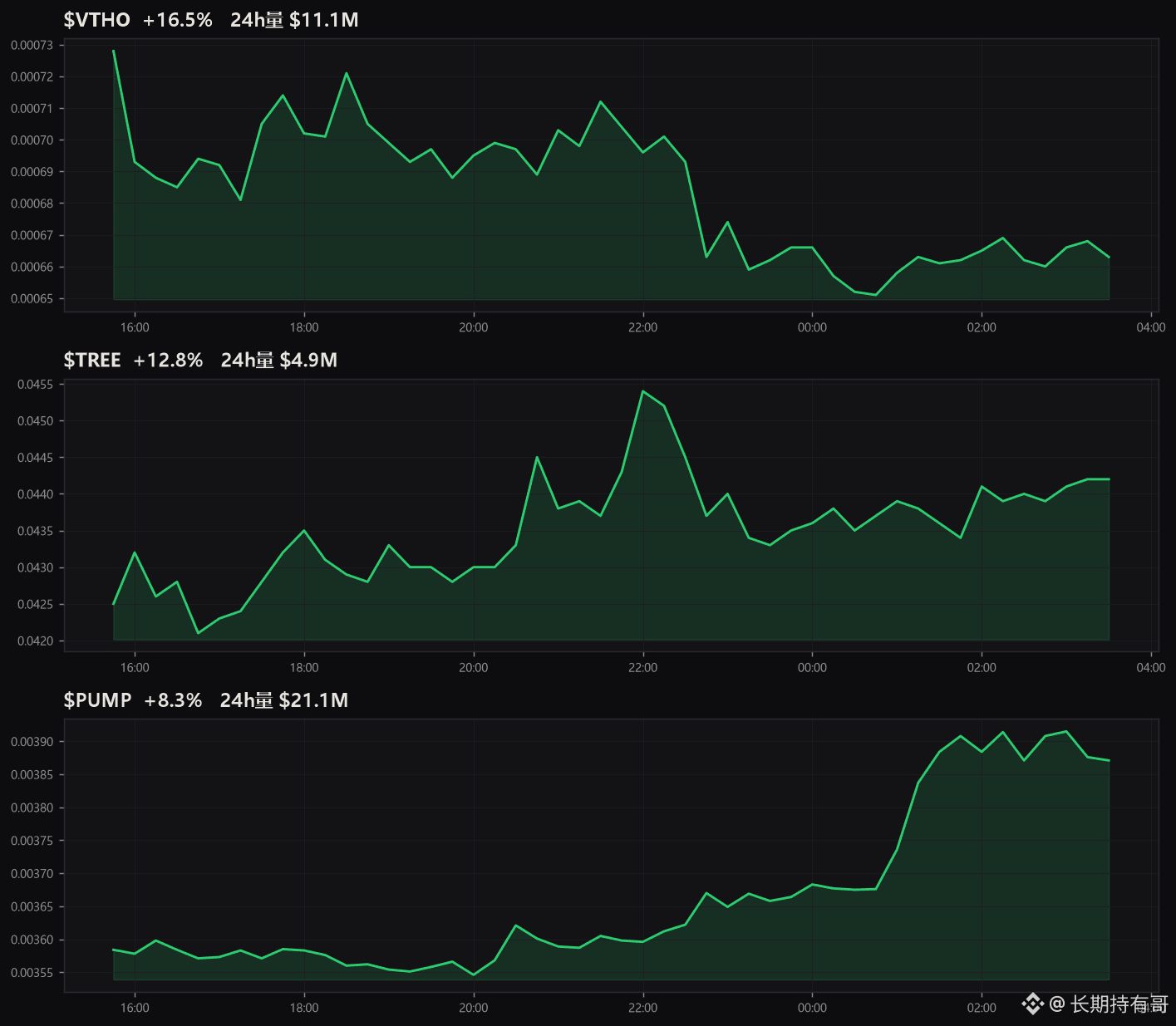This screenshot has width=1176, height=1026.
Task: Click the $TREE ticker title
Action: (x=92, y=360)
